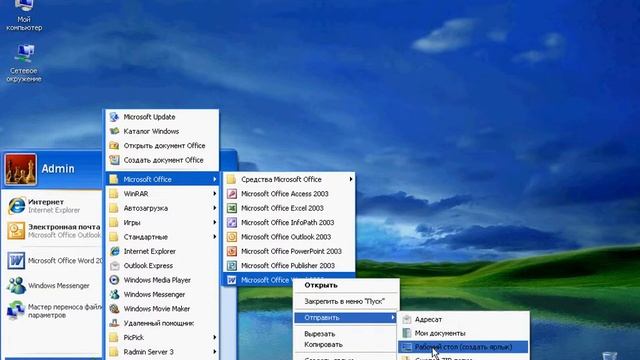Click Microsoft Office Access 2003 icon
The image size is (640, 360).
coord(231,194)
